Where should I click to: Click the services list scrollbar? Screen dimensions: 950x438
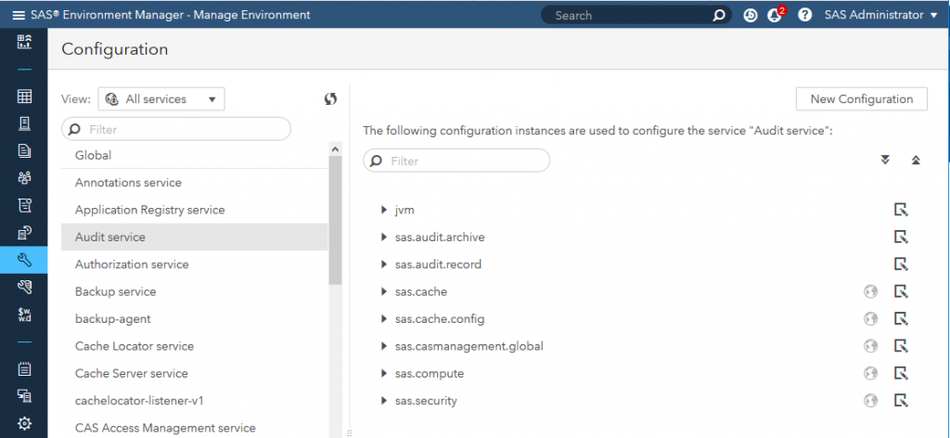click(x=335, y=220)
